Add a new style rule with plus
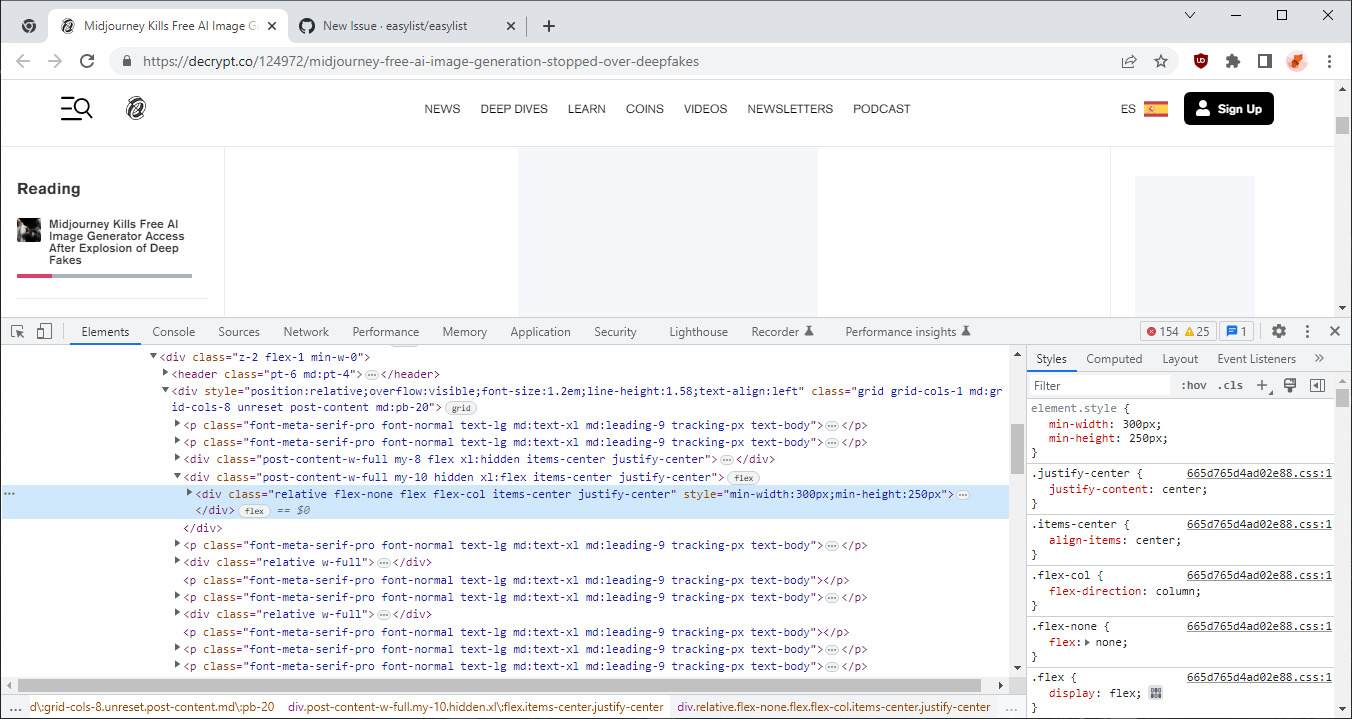1352x719 pixels. (x=1262, y=385)
